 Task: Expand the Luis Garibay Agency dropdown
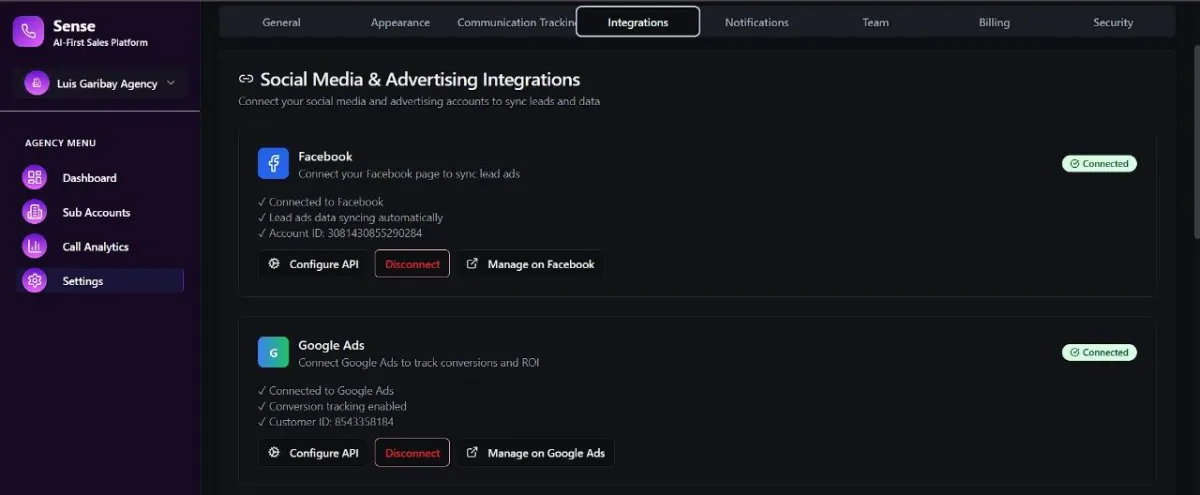[171, 84]
